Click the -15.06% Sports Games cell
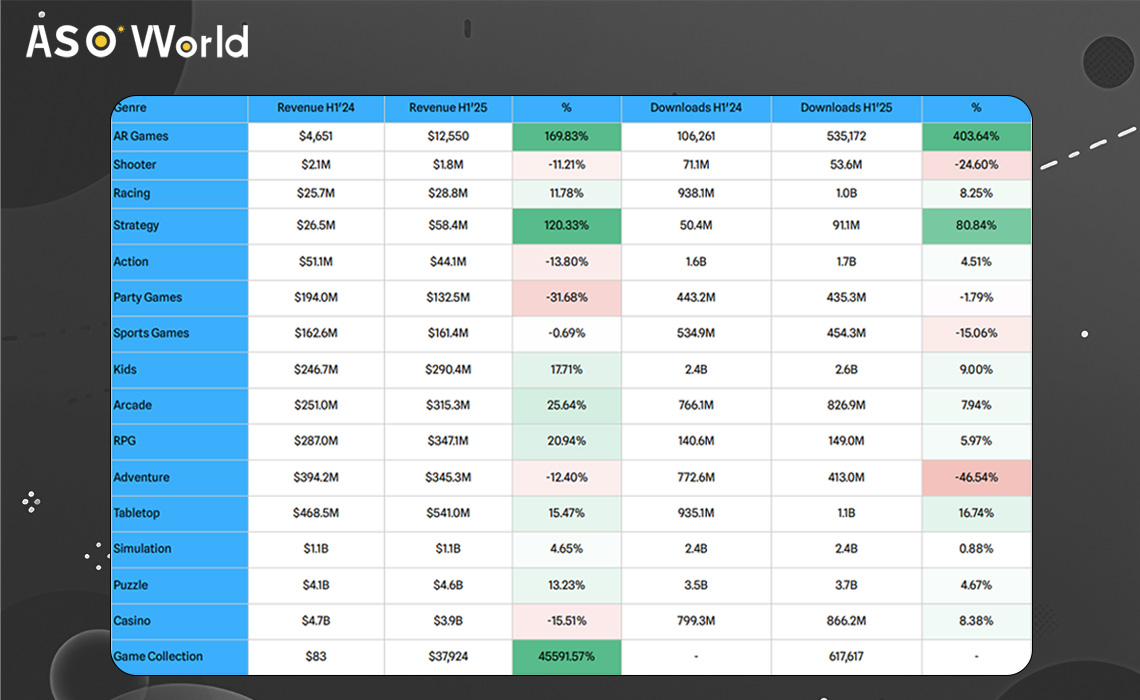This screenshot has height=700, width=1140. tap(976, 333)
